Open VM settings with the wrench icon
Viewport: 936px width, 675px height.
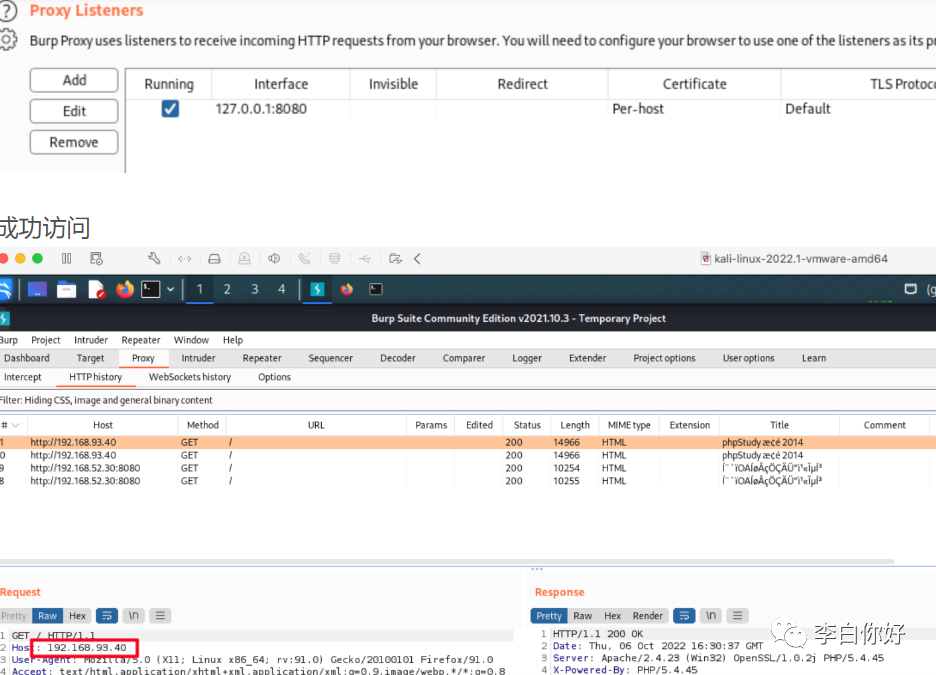[x=154, y=258]
